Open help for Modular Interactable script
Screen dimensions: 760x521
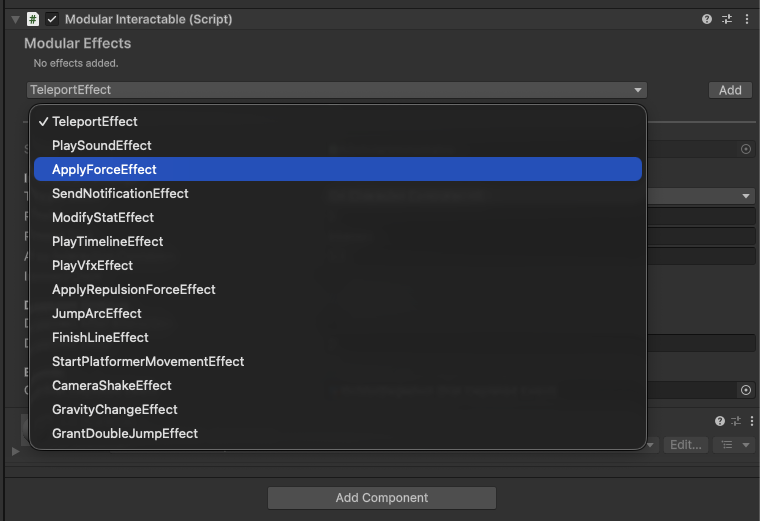tap(707, 19)
